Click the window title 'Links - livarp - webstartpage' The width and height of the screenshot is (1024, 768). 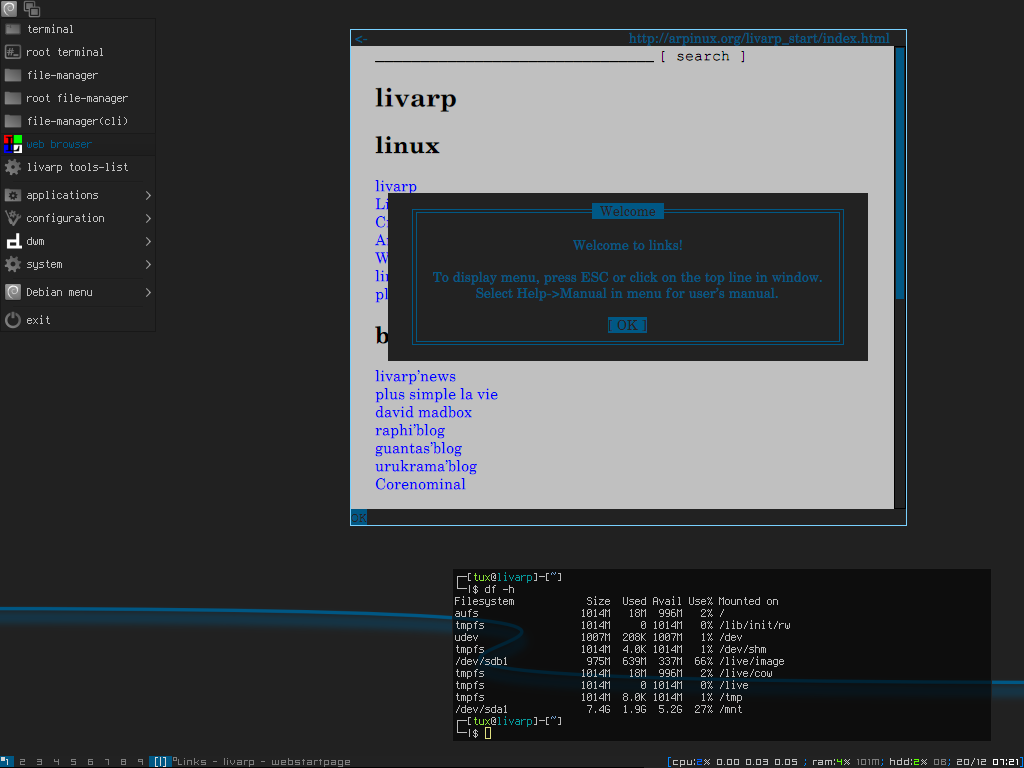click(264, 761)
